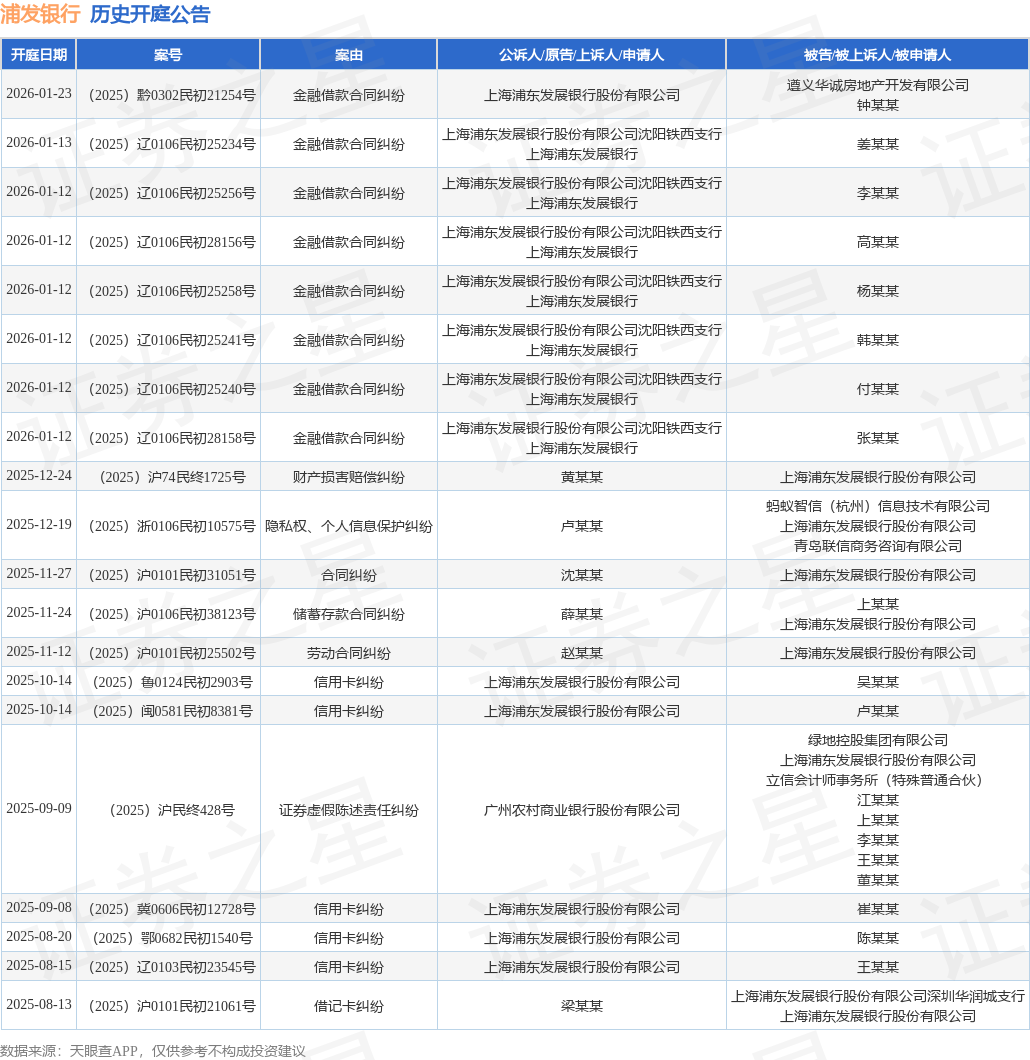Click case number (2025)辽0103民初23545号

pyautogui.click(x=172, y=967)
